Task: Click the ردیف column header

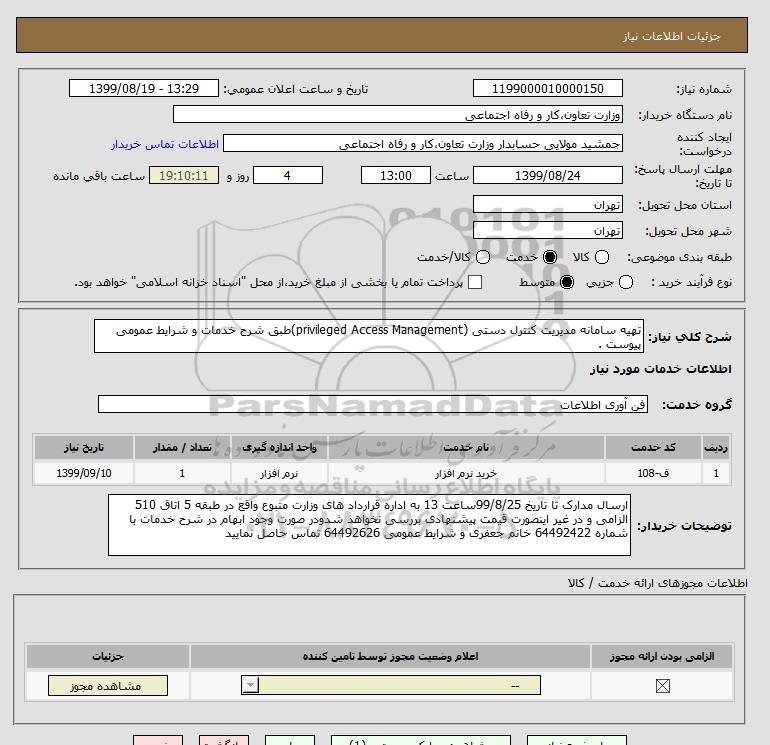Action: point(716,447)
